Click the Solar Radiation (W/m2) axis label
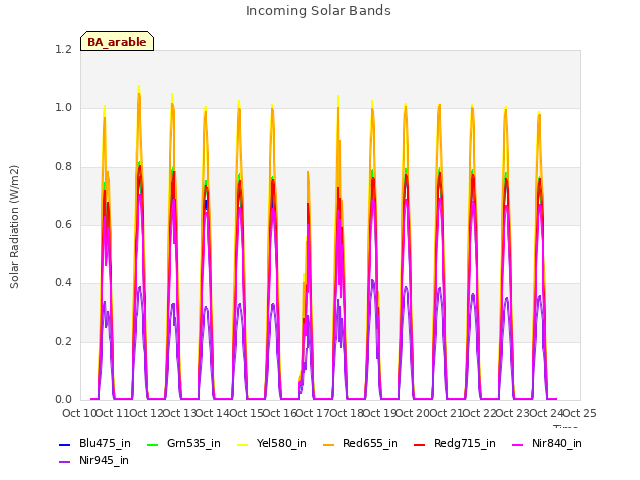 [14, 227]
